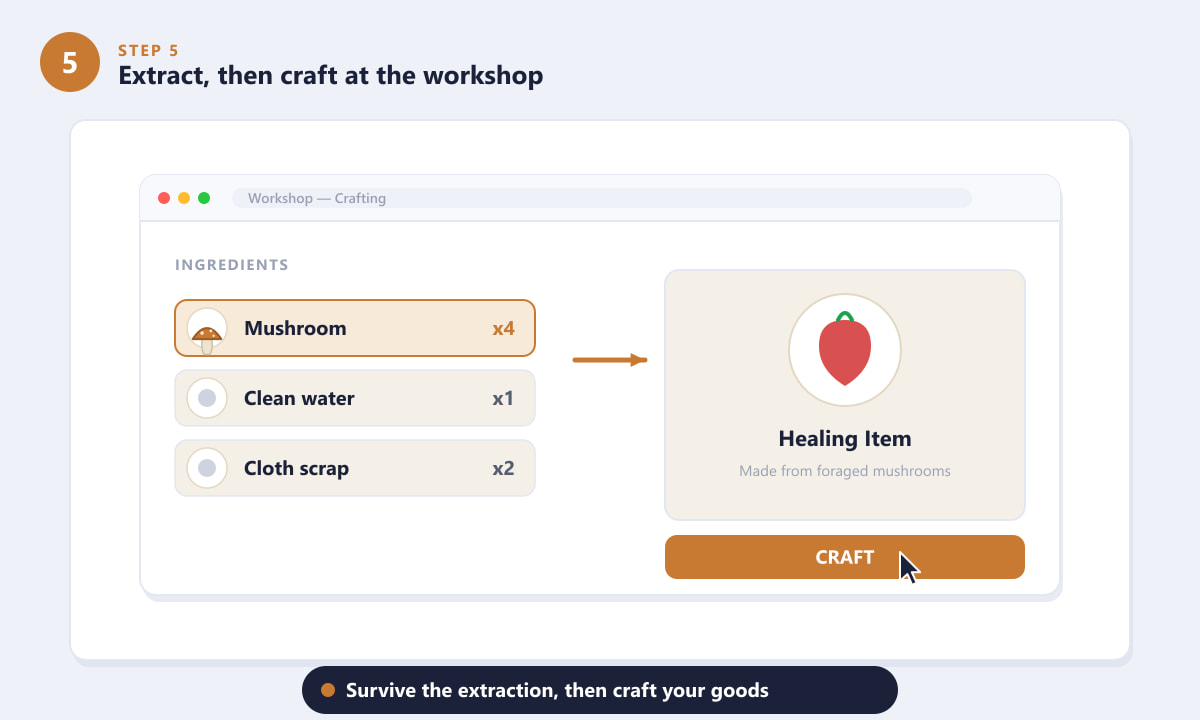The height and width of the screenshot is (720, 1200).
Task: Select the Cloth scrap ingredient row
Action: [355, 468]
